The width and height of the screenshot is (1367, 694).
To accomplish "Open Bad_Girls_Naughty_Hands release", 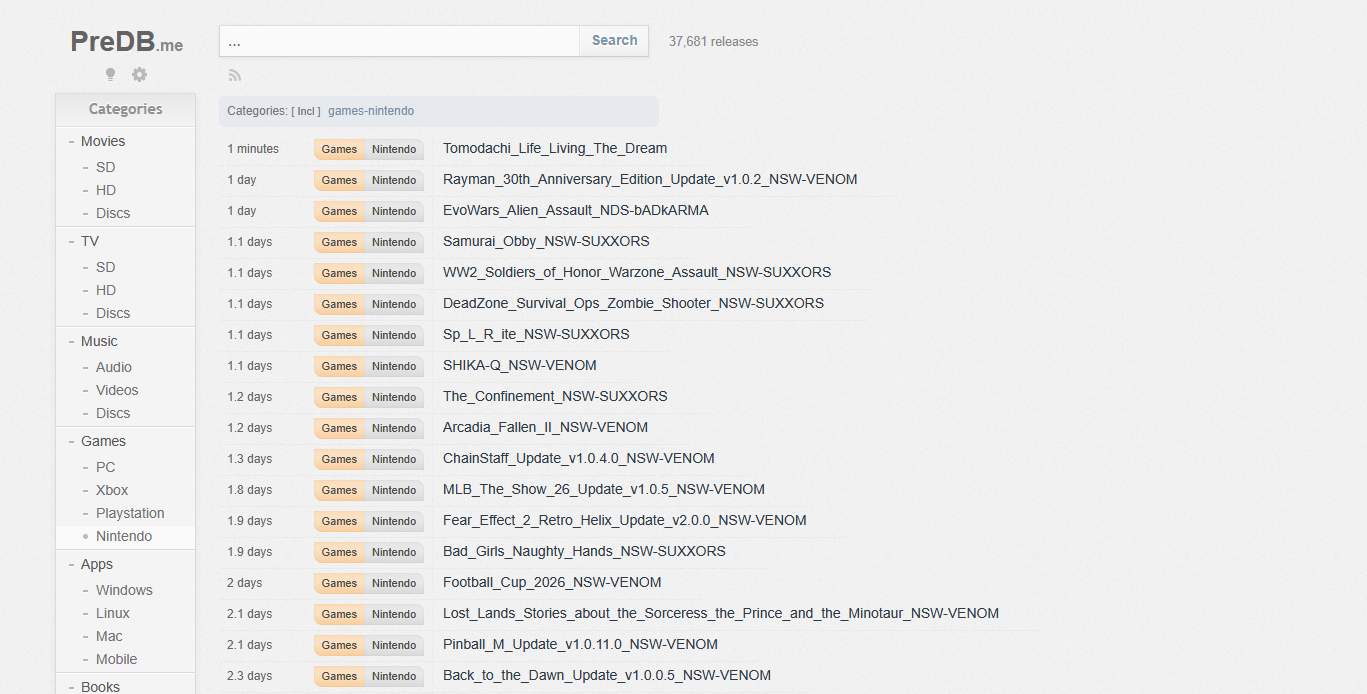I will point(584,552).
